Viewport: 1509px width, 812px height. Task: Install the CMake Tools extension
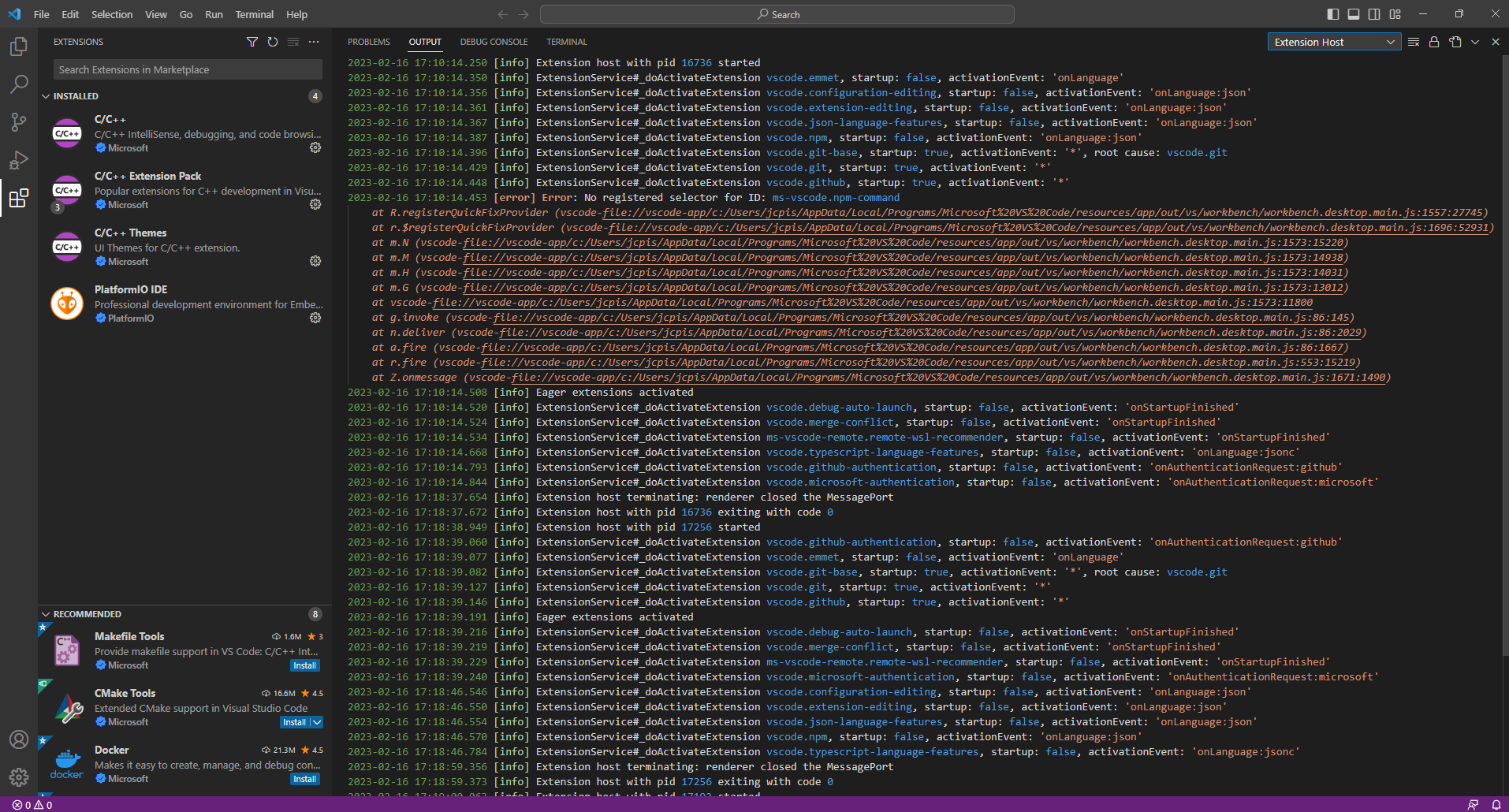[x=295, y=722]
